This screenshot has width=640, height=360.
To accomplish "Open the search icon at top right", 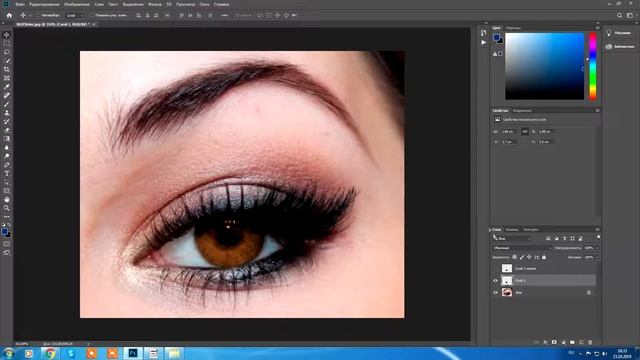I will [x=620, y=15].
